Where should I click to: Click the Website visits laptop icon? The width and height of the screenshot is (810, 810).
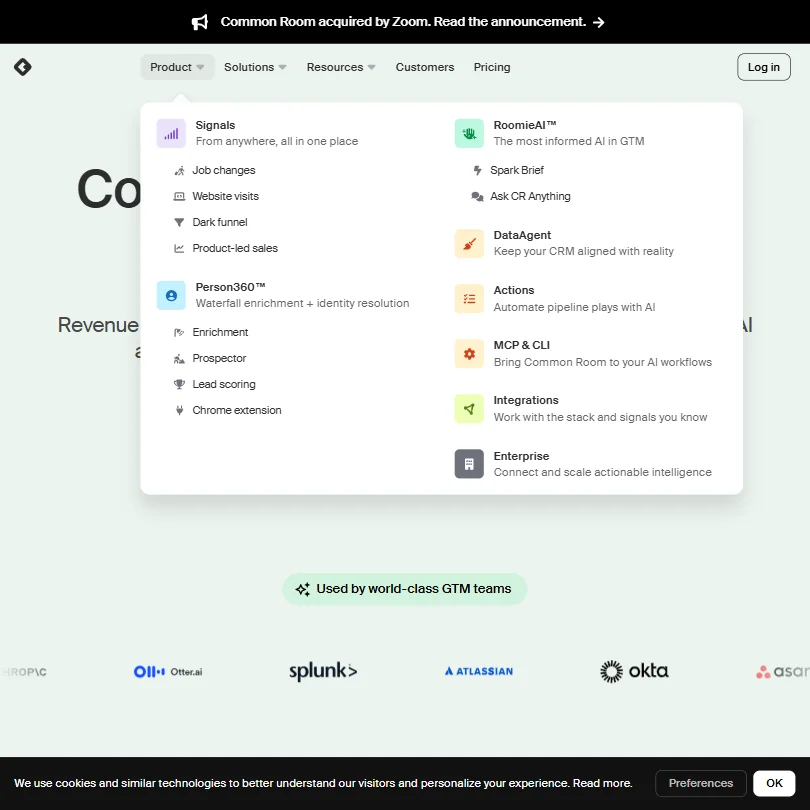tap(179, 196)
